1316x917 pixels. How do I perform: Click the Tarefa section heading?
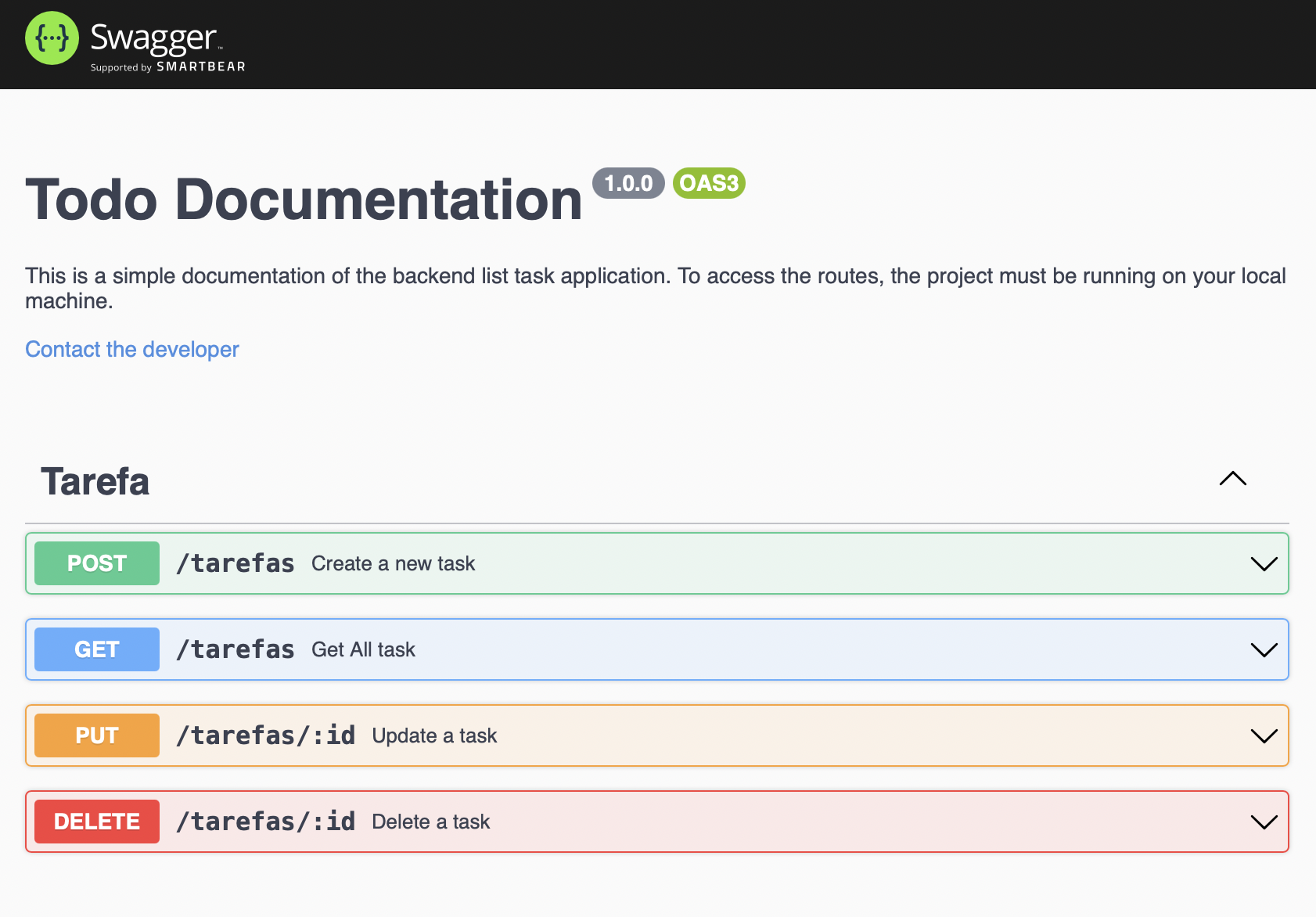point(94,480)
